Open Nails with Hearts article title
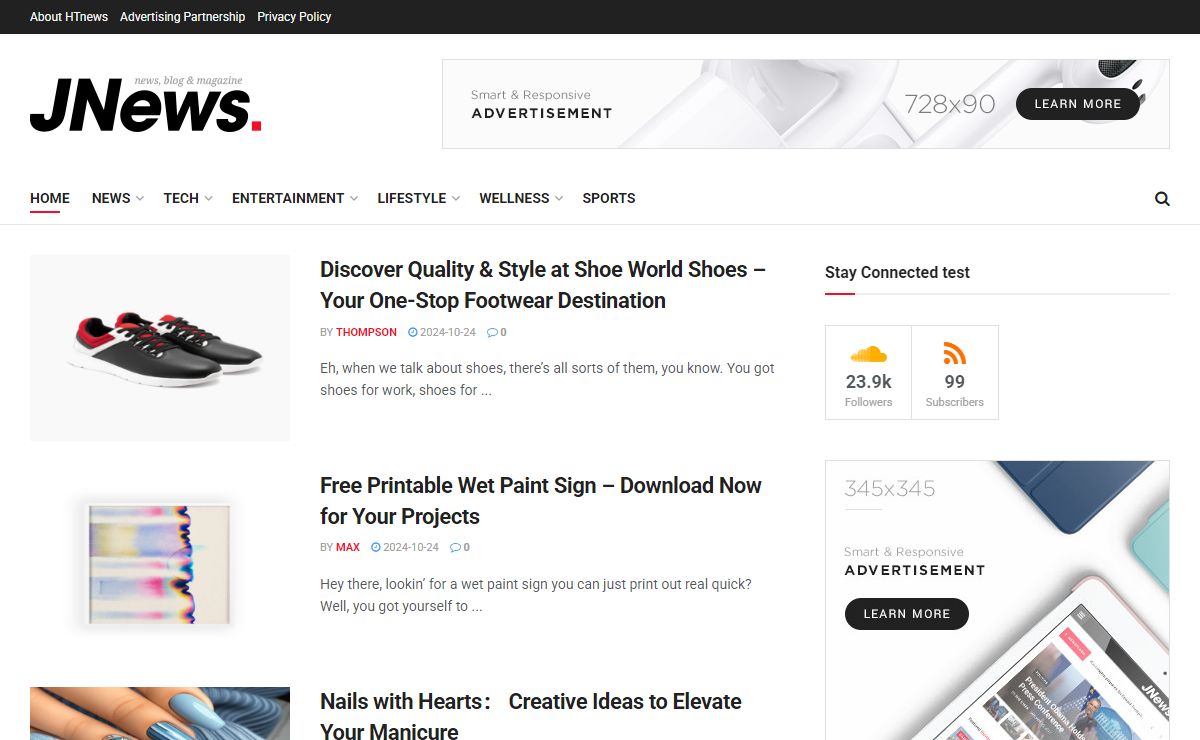1200x740 pixels. 531,716
